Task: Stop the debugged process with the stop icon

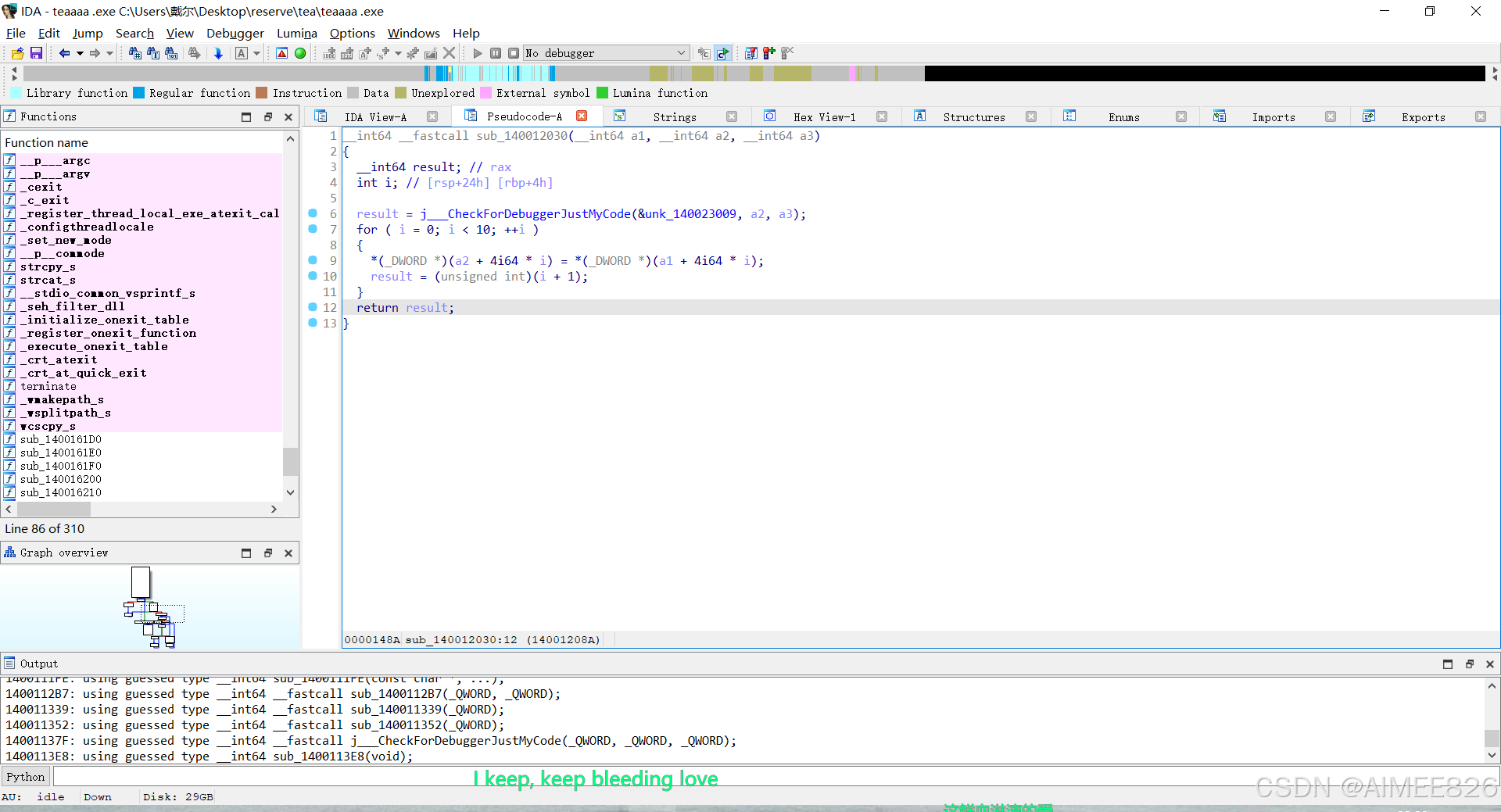Action: (x=514, y=53)
